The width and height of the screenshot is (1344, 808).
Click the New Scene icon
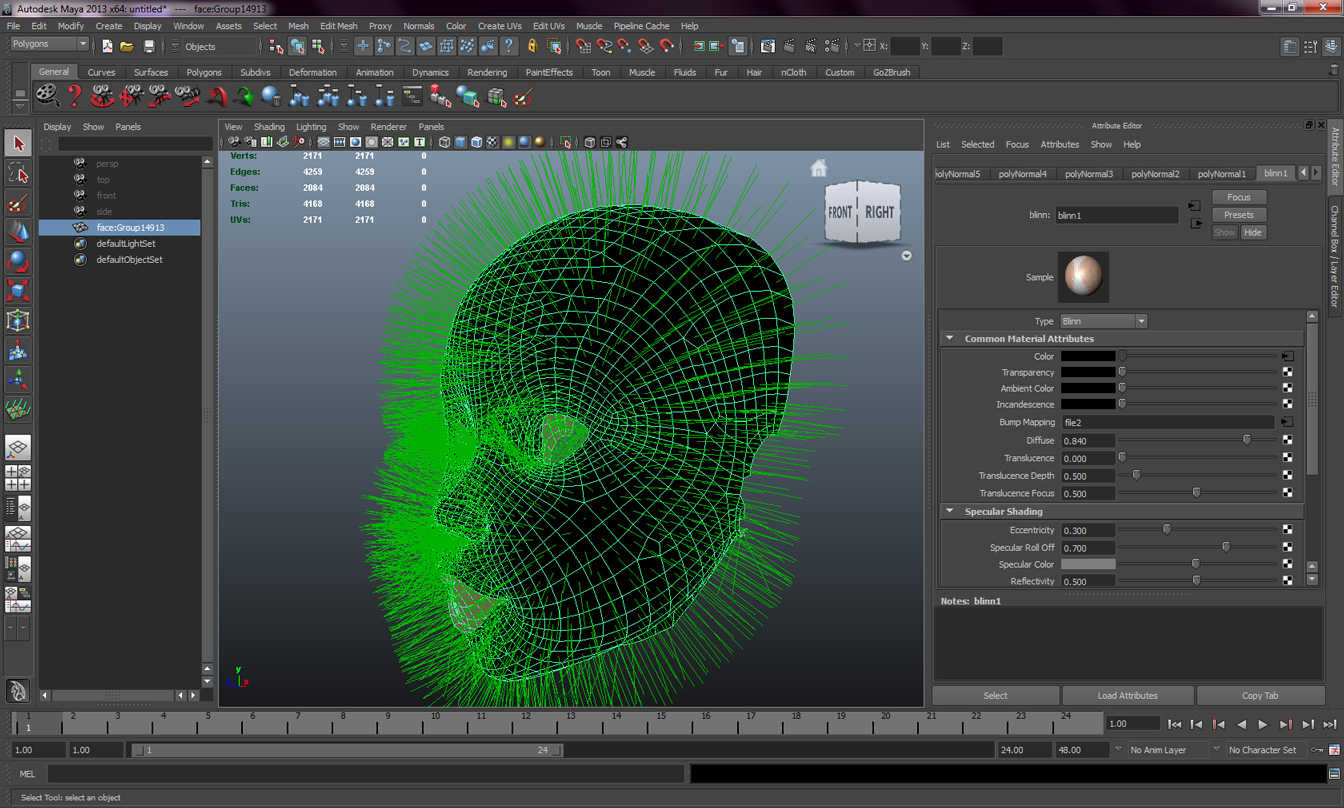pos(107,46)
